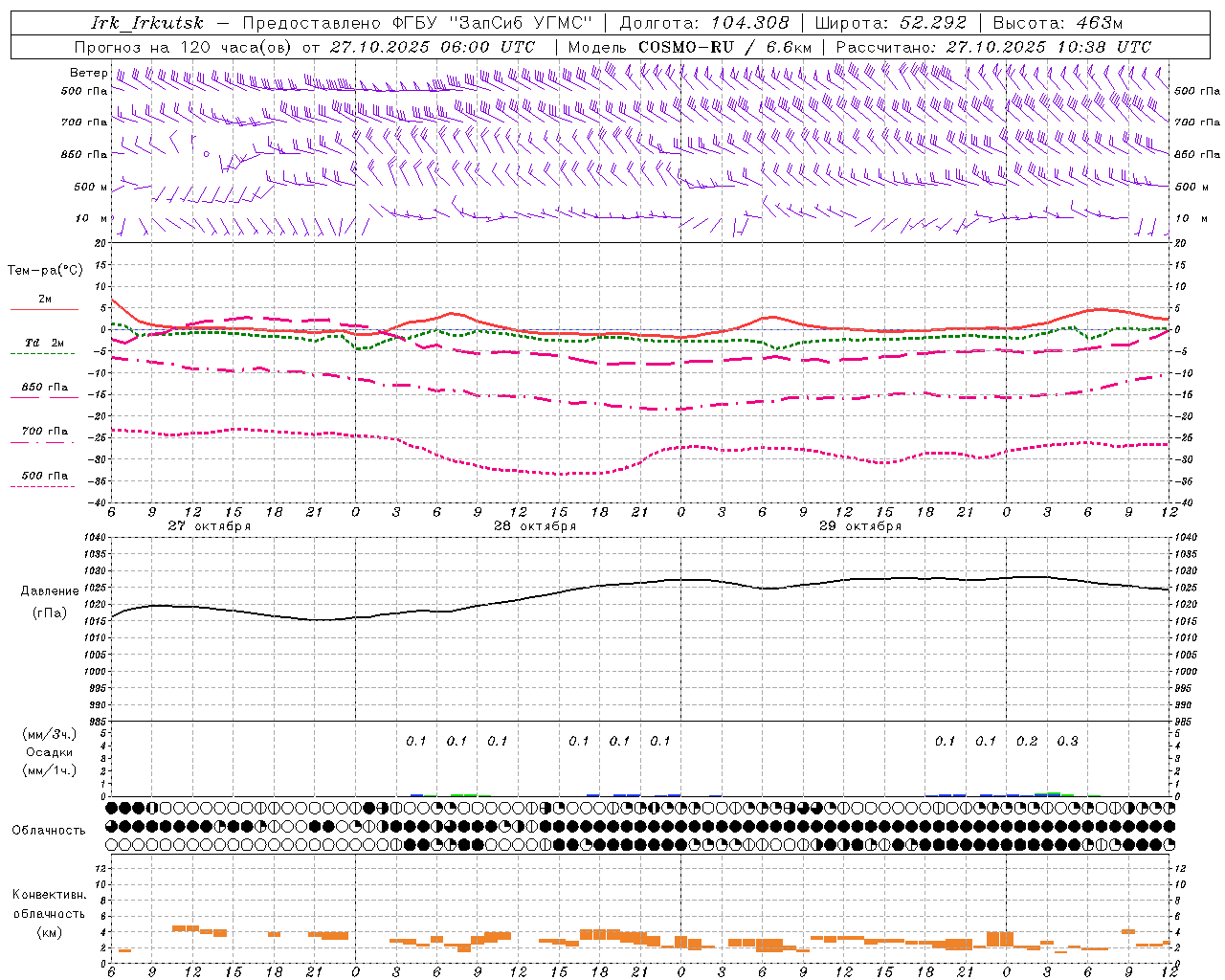Screen dimensions: 1225x980
Task: Click the station name Irk_Irkutsk
Action: click(147, 23)
